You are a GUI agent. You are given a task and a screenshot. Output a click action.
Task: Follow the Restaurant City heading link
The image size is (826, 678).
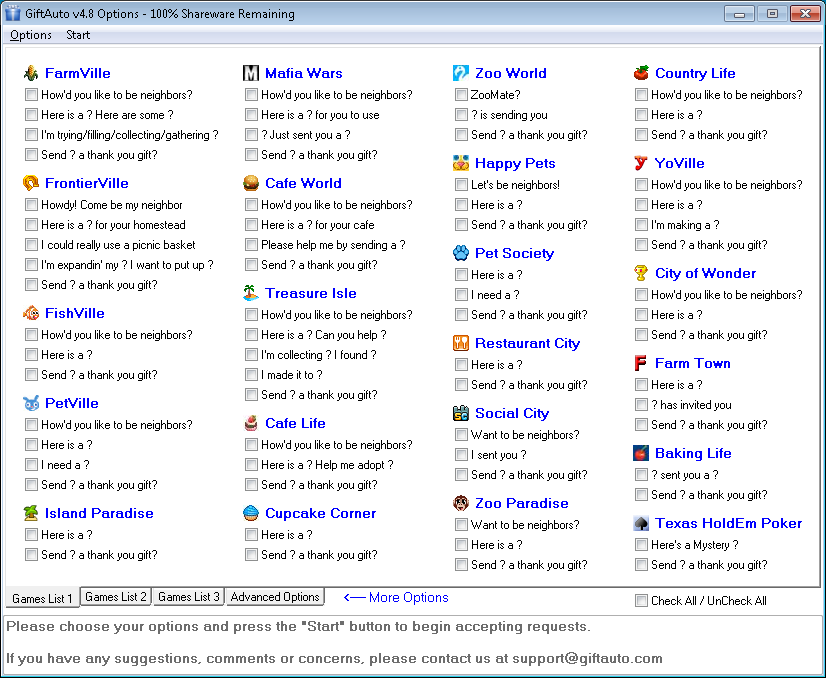pyautogui.click(x=527, y=343)
